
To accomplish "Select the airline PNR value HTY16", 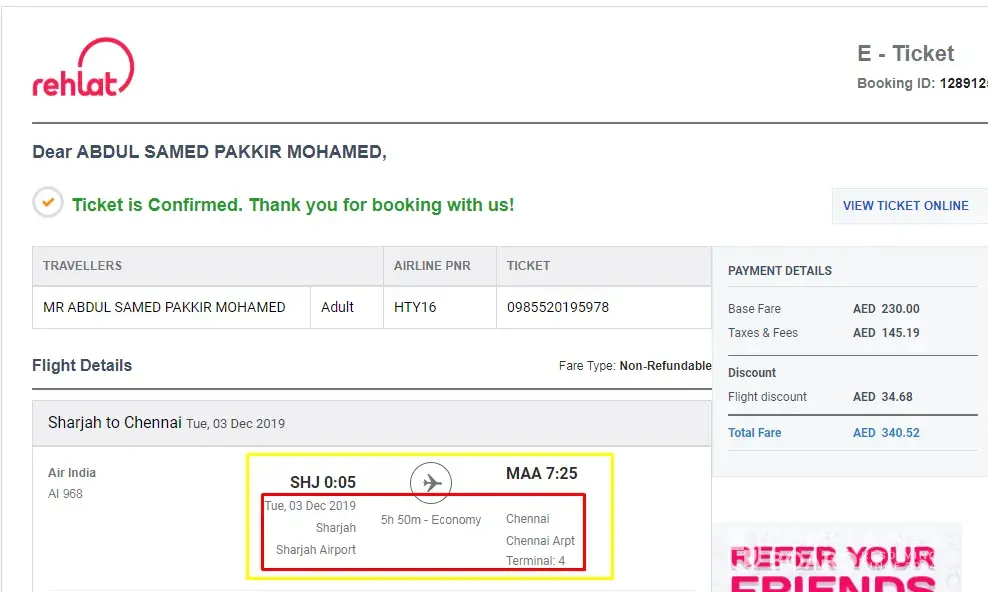I will 415,307.
